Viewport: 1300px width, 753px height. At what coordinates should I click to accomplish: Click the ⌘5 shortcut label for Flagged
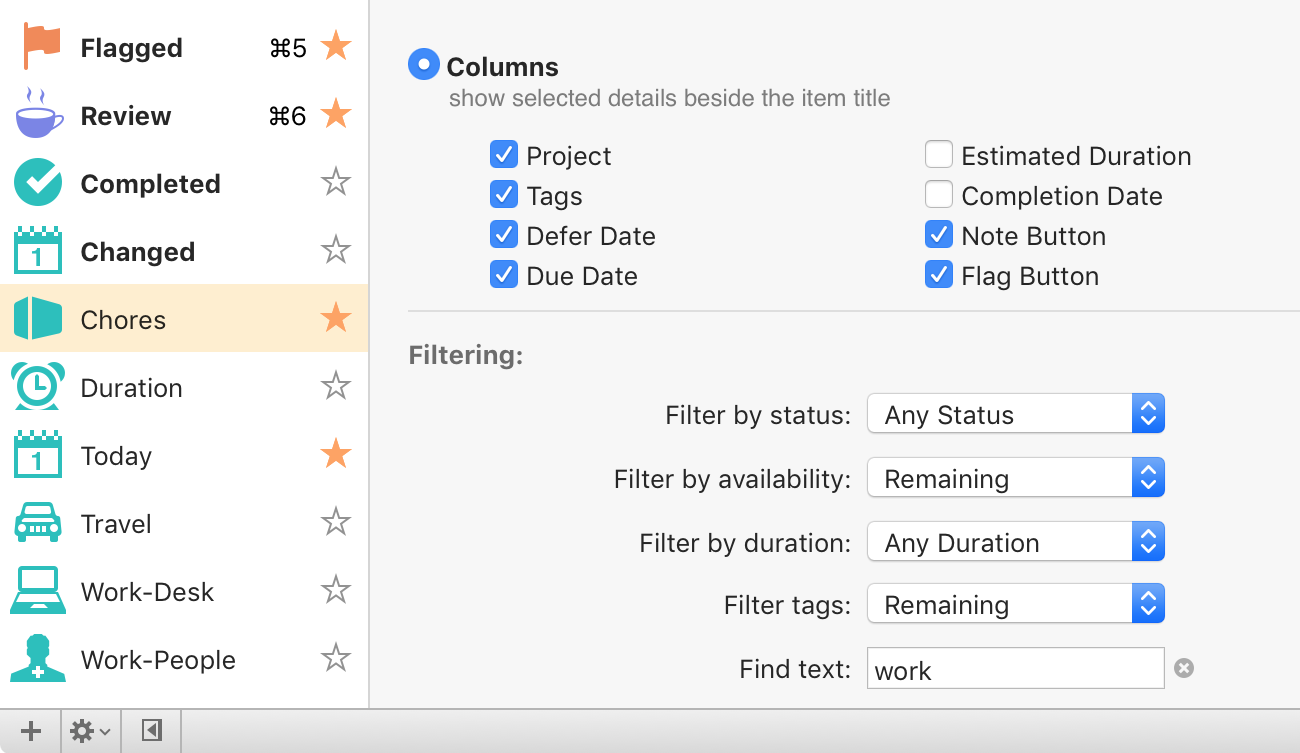coord(288,48)
